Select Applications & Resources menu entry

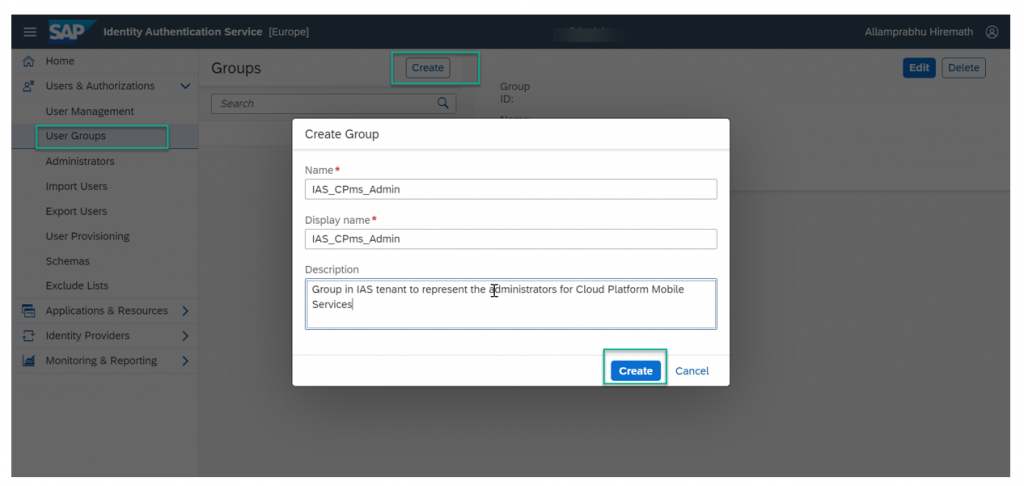(106, 311)
